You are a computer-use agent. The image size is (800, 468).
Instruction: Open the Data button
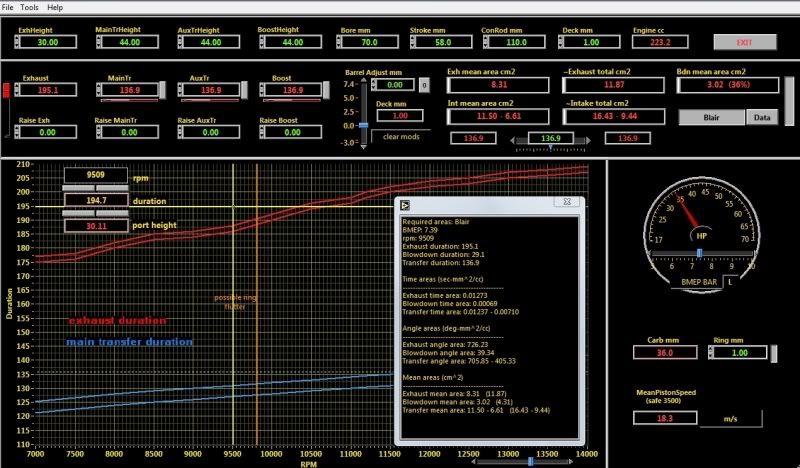(762, 117)
